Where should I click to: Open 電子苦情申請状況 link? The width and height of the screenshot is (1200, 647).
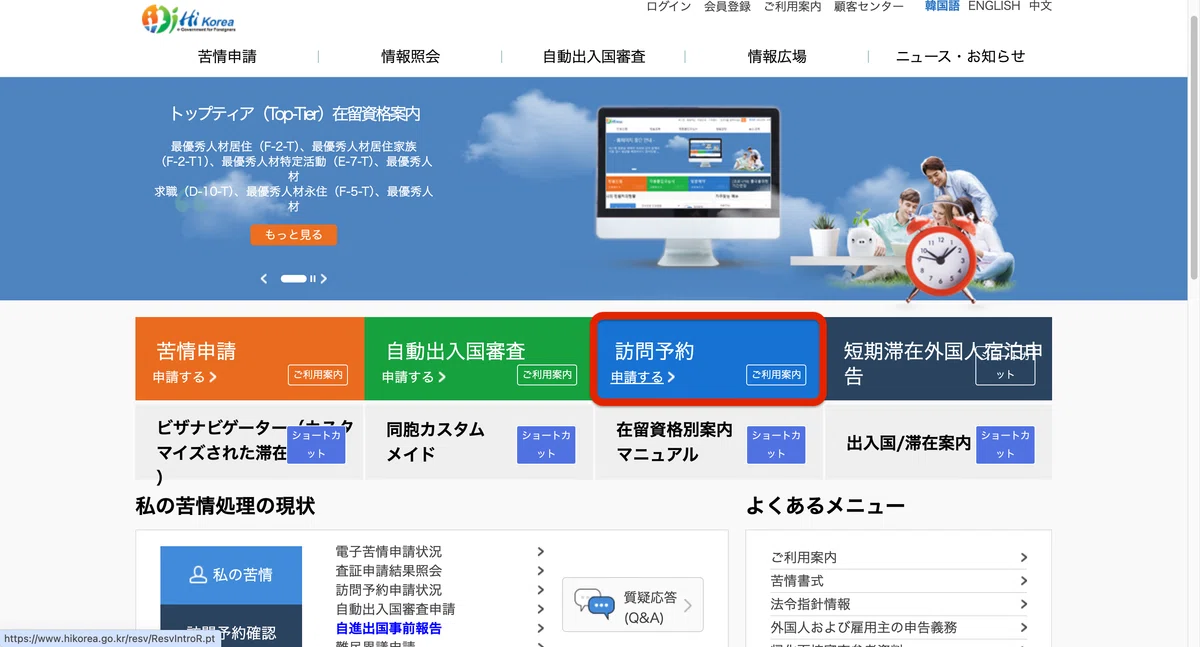388,552
